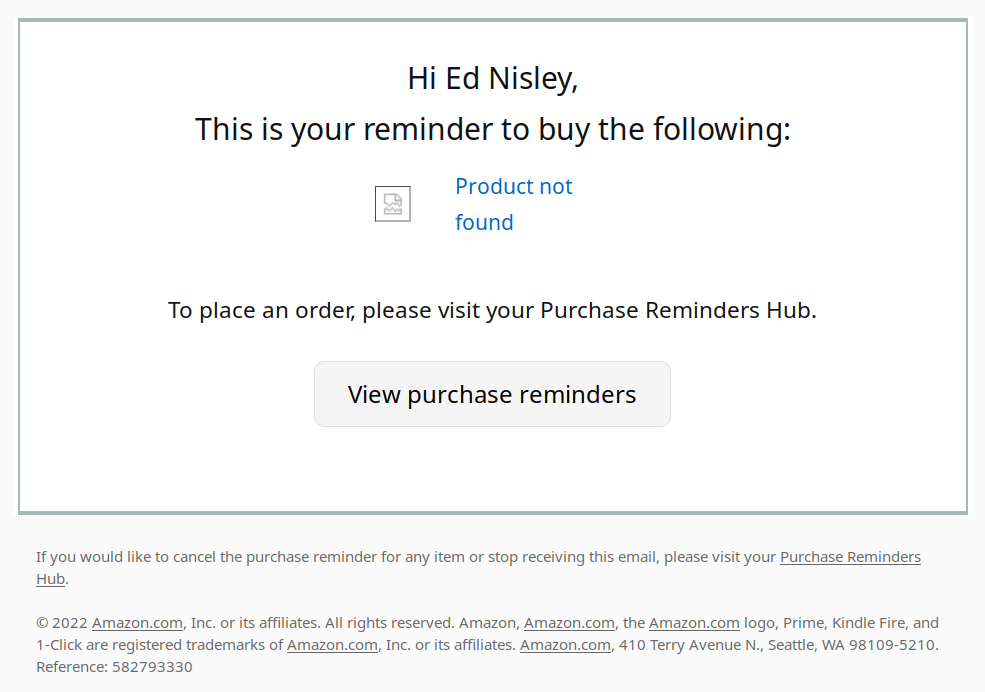
Task: Click the "This is your reminder" heading
Action: coord(492,129)
